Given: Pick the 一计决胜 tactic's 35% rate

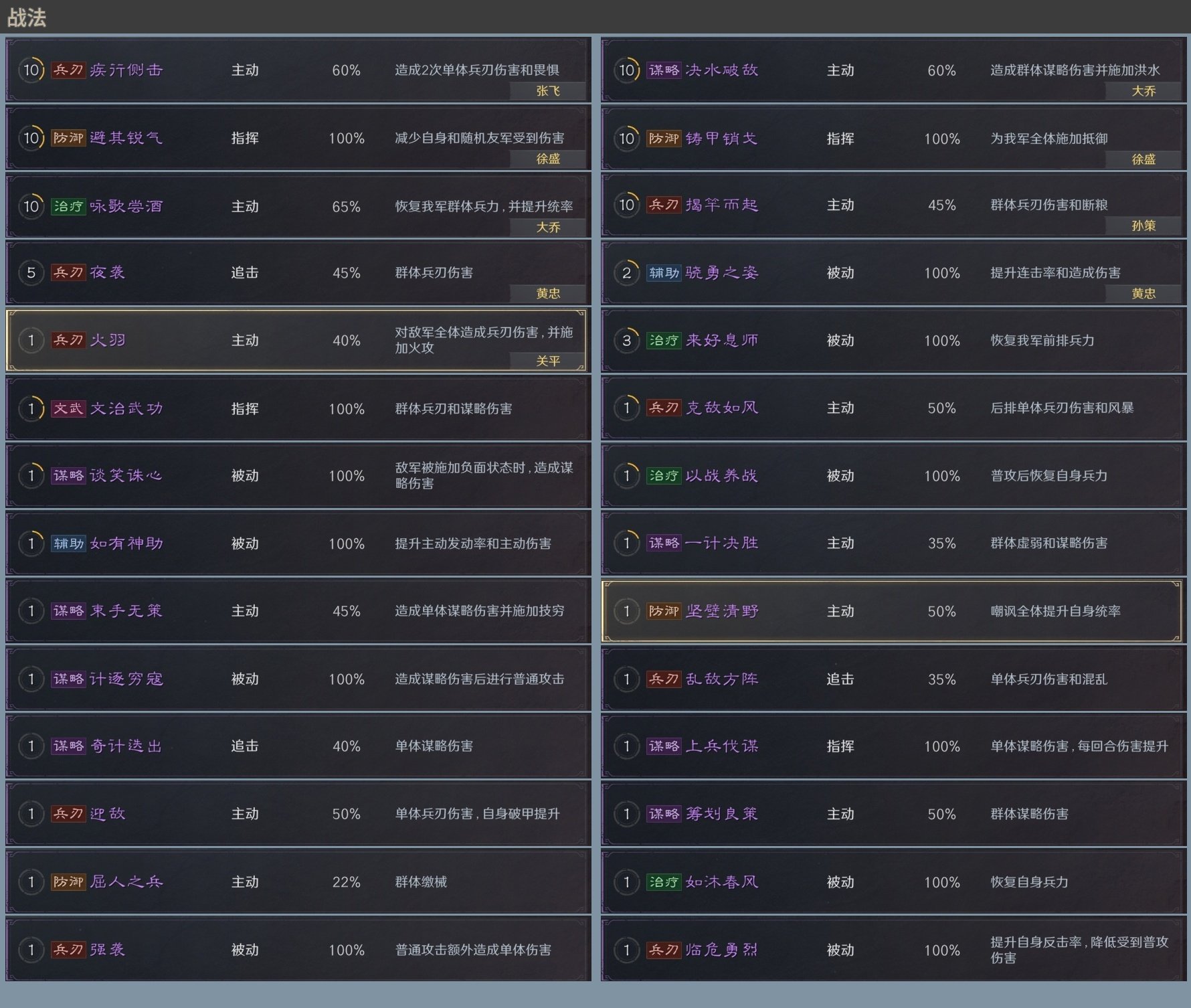Looking at the screenshot, I should [941, 543].
